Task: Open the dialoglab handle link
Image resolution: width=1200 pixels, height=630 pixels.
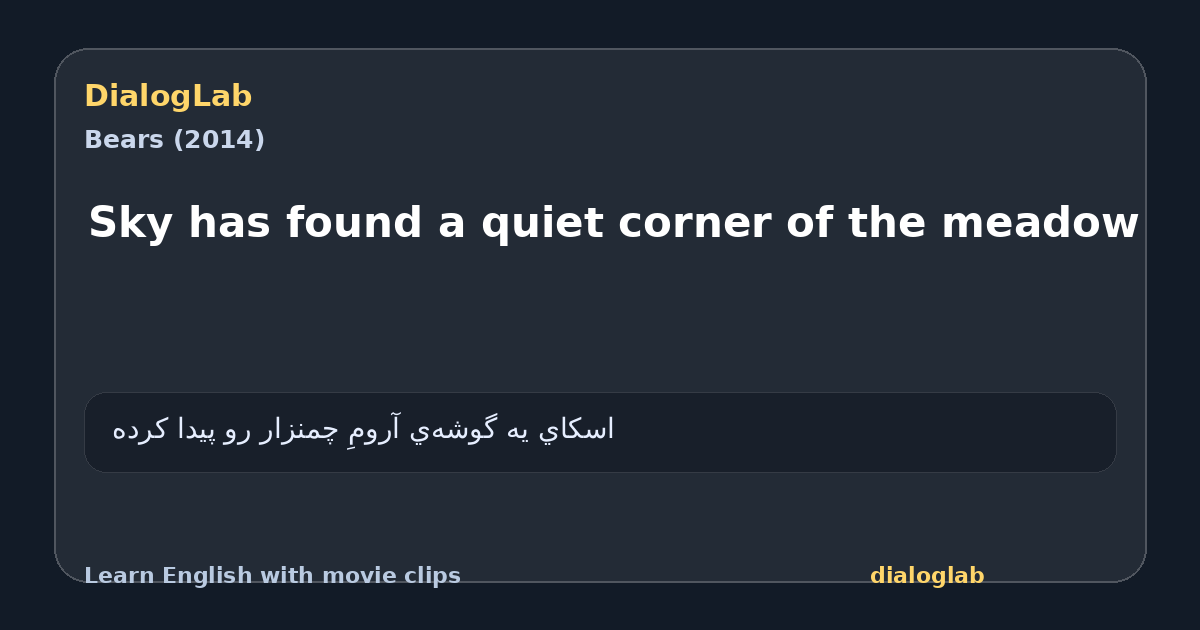Action: (x=927, y=576)
